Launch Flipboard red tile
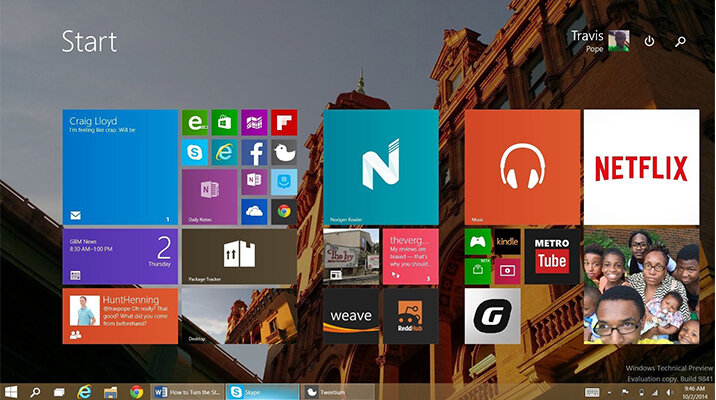This screenshot has height=400, width=716. (284, 122)
